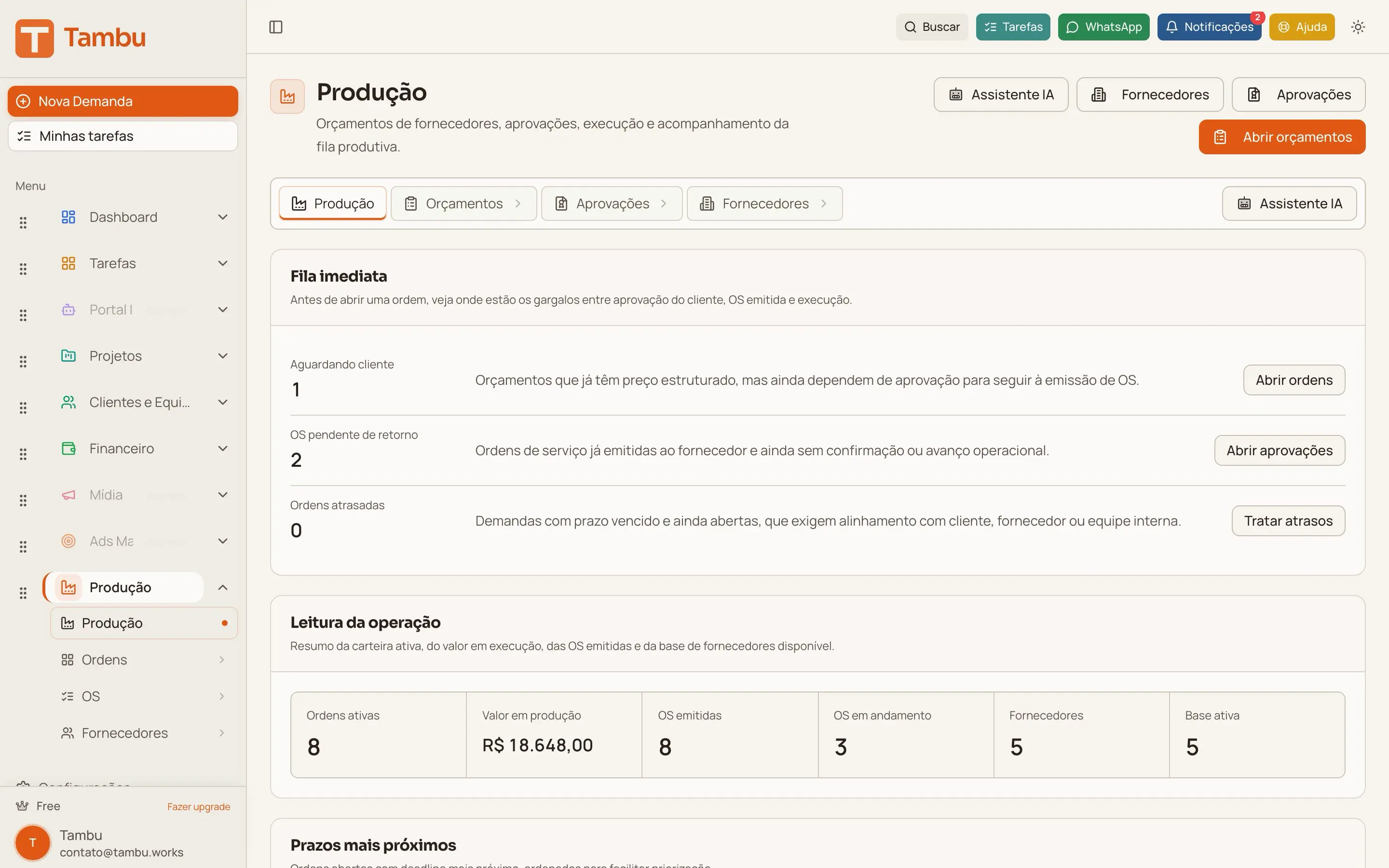Click the Nova Demanda entry

coord(122,101)
